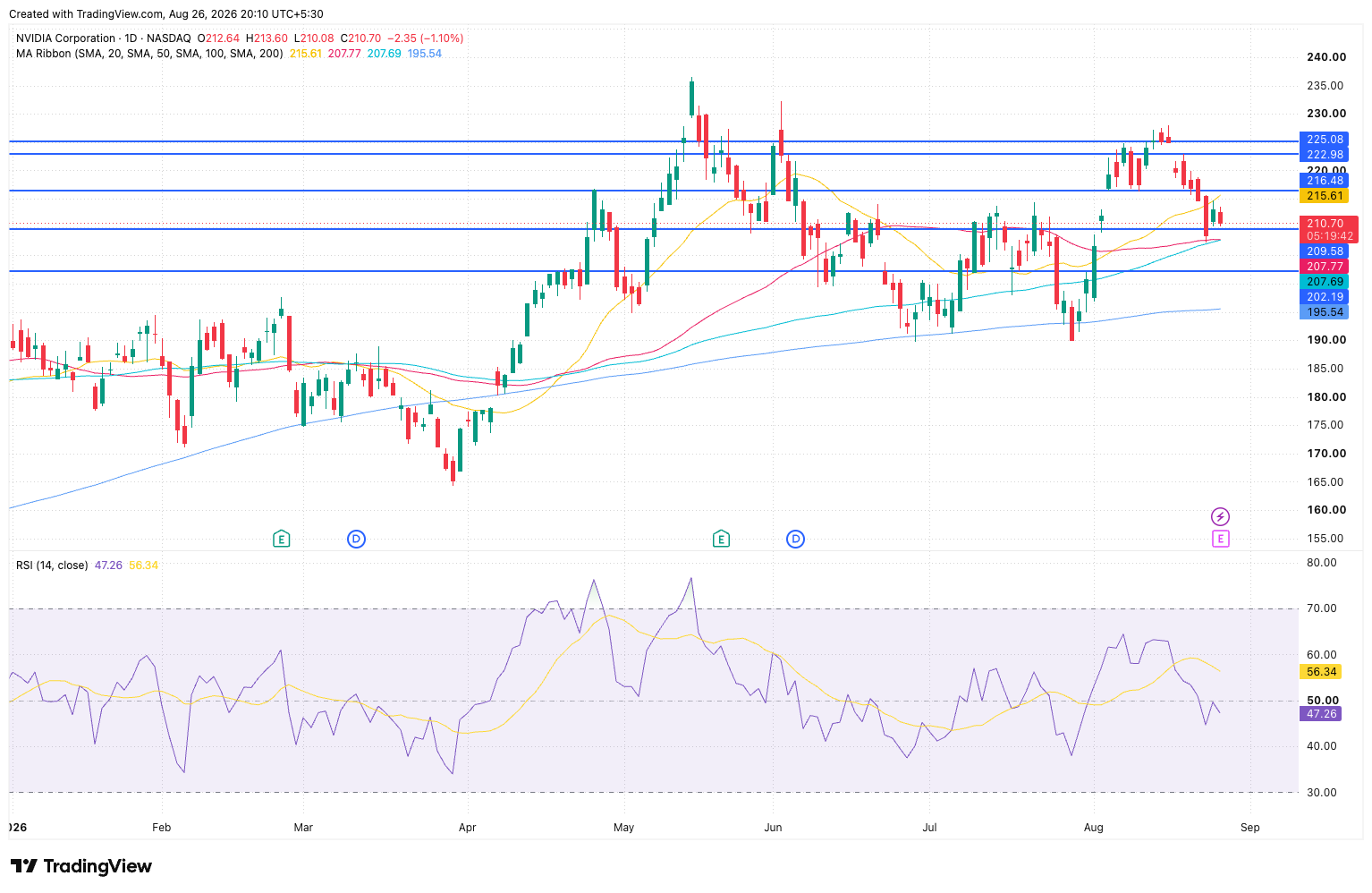The image size is (1372, 893).
Task: Click the 209.58 blue price-axis label
Action: [1325, 251]
